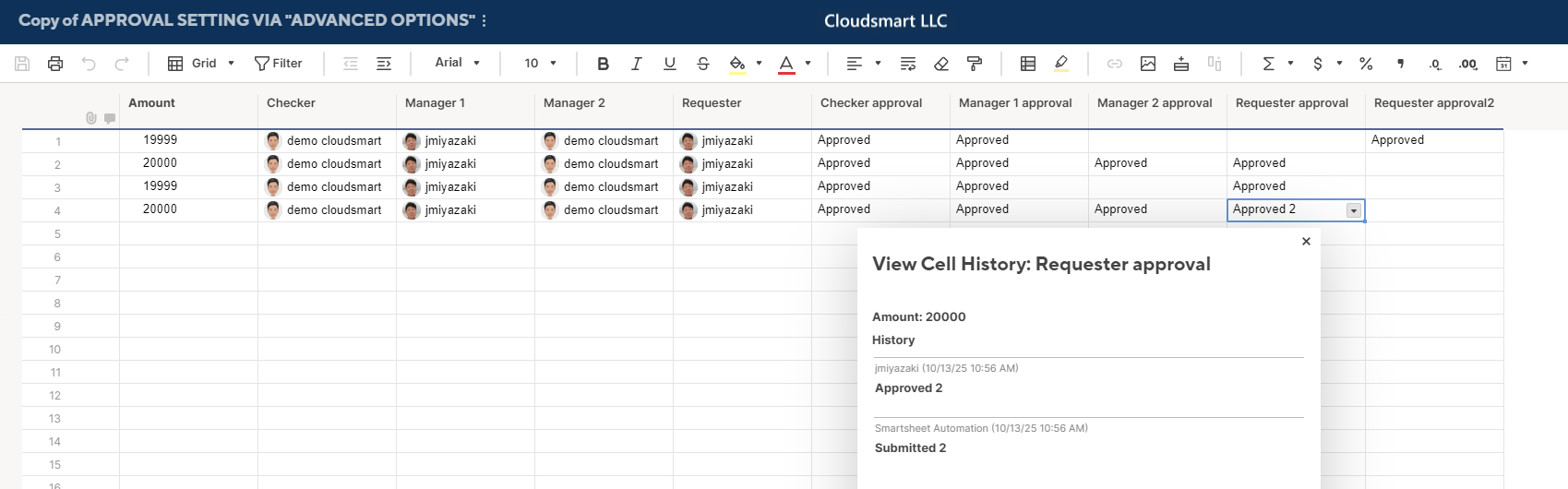This screenshot has width=1568, height=489.
Task: Toggle strikethrough formatting
Action: point(703,64)
